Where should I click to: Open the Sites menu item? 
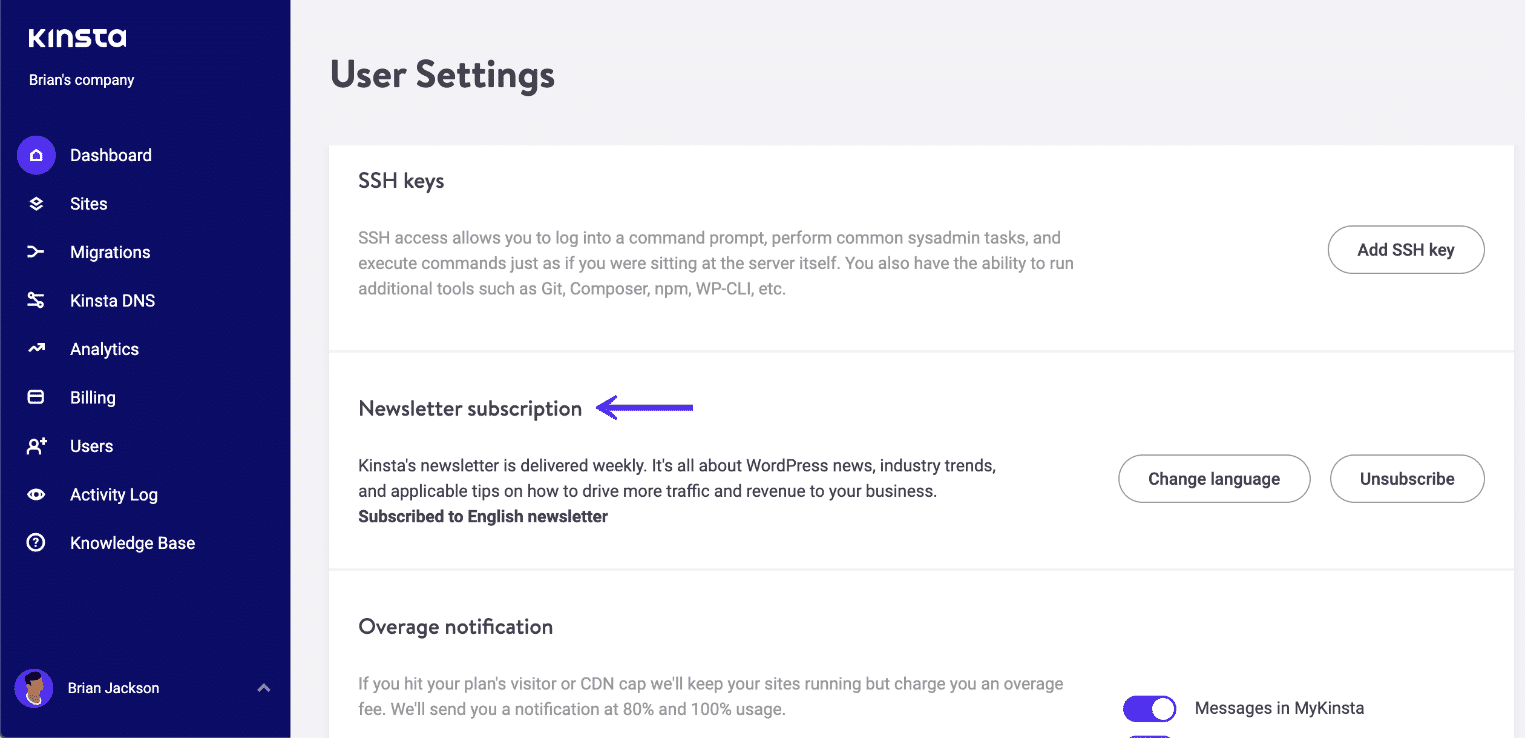pos(89,204)
